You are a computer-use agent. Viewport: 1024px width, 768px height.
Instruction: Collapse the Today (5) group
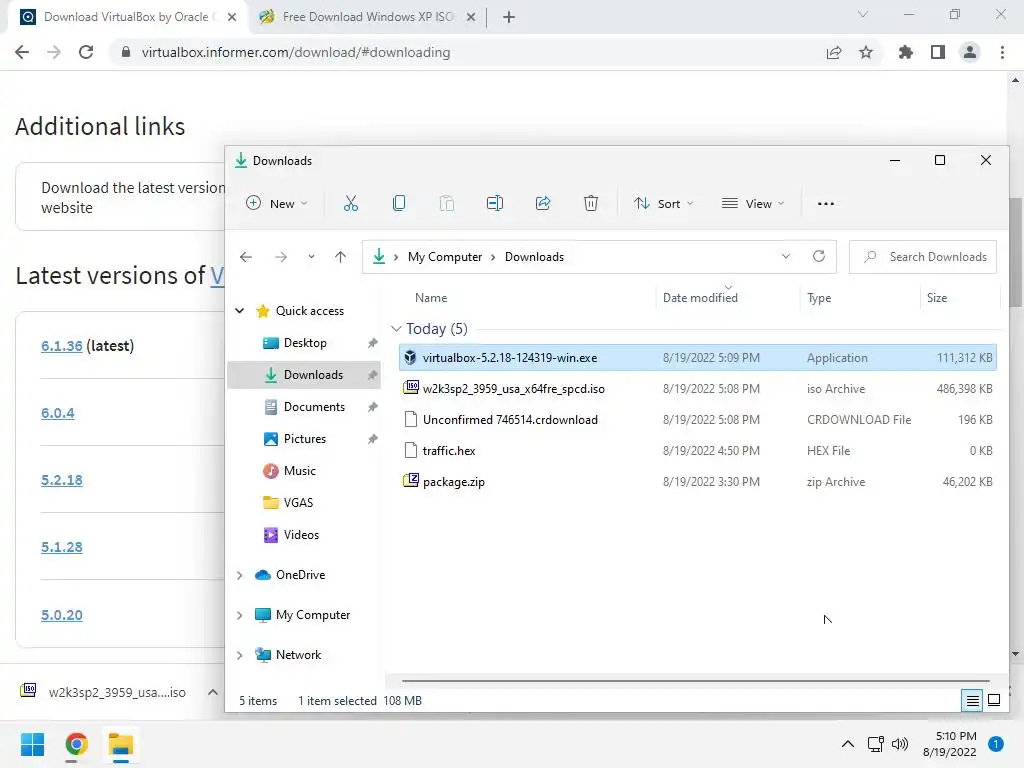pos(396,328)
